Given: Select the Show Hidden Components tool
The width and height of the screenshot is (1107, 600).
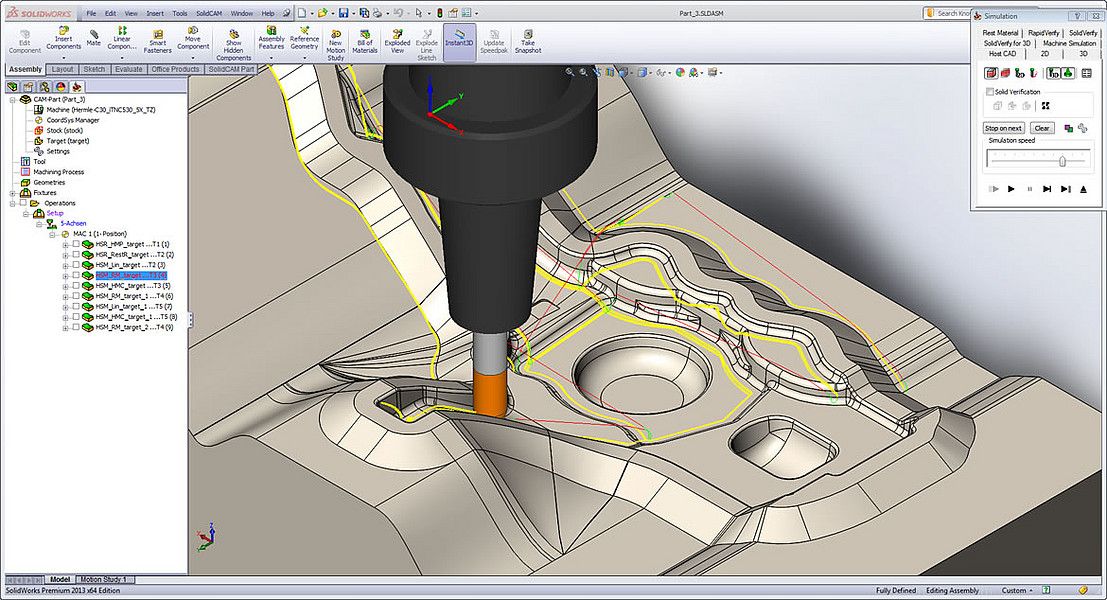Looking at the screenshot, I should click(234, 44).
